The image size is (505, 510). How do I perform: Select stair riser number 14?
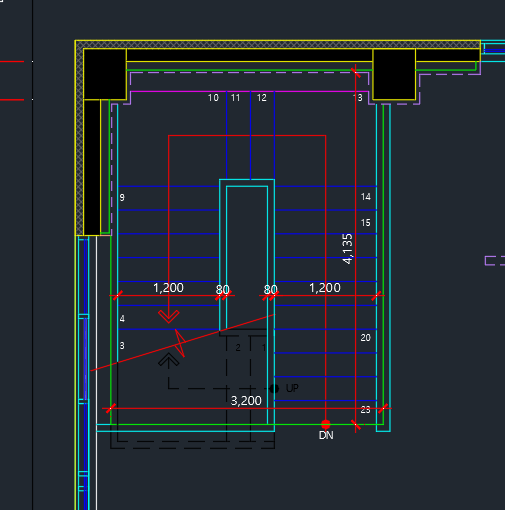(366, 197)
